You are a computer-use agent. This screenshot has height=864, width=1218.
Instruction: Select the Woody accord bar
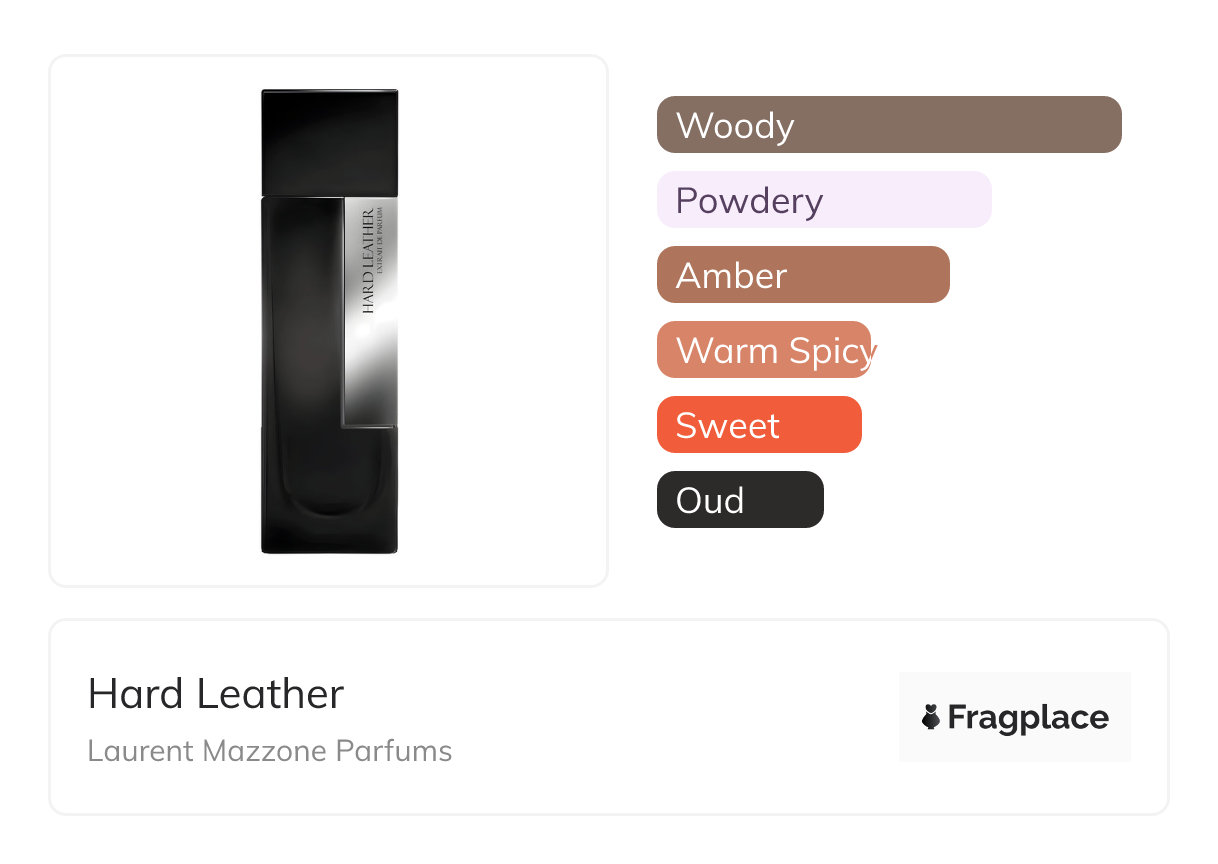pos(889,125)
